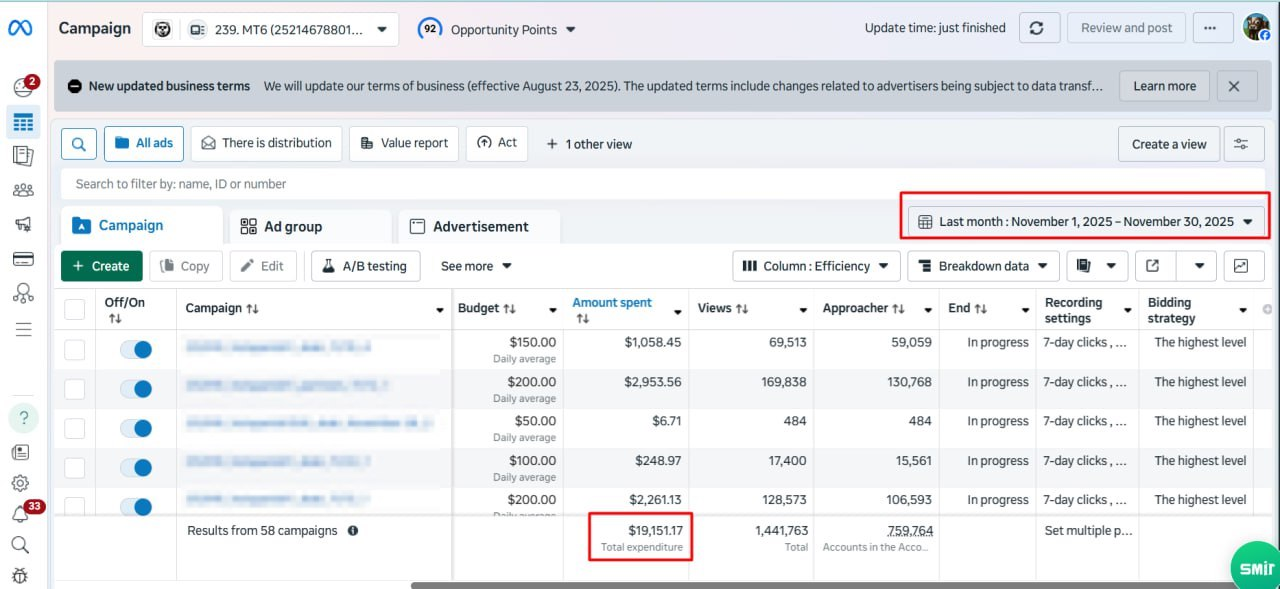Viewport: 1280px width, 589px height.
Task: Expand the See more dropdown
Action: click(x=476, y=266)
